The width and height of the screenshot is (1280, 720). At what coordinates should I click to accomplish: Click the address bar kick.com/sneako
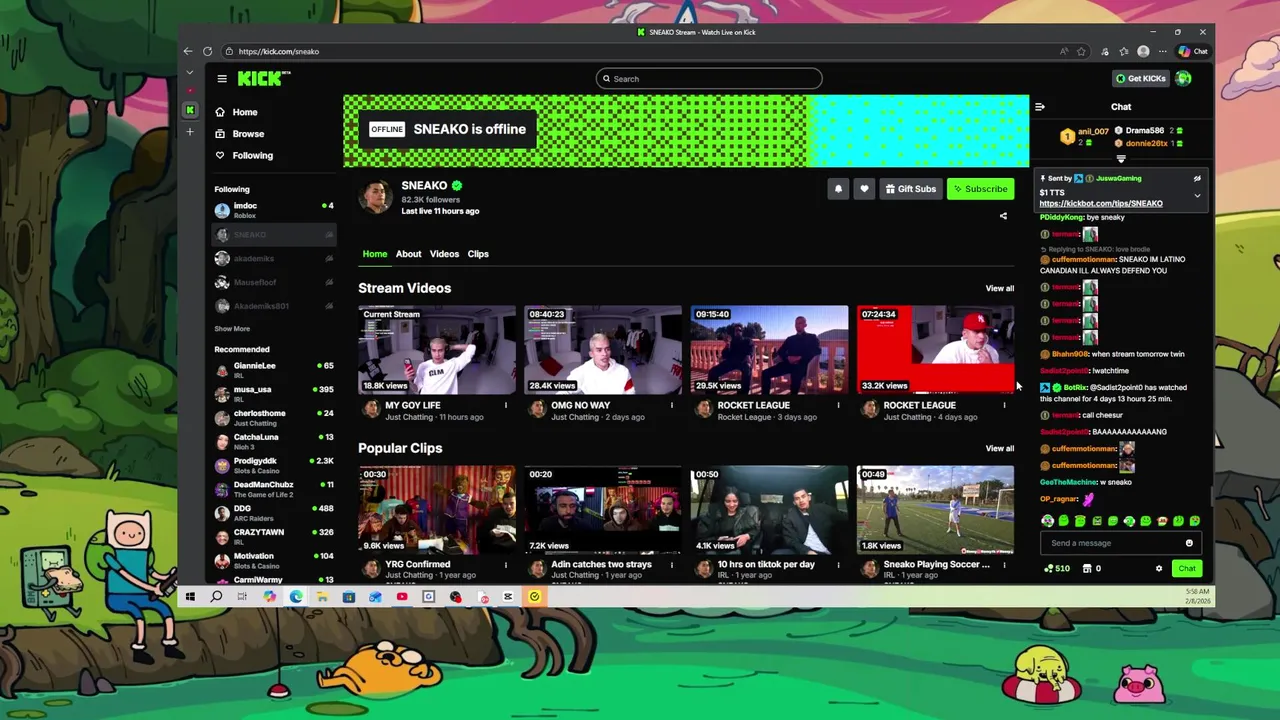coord(640,51)
